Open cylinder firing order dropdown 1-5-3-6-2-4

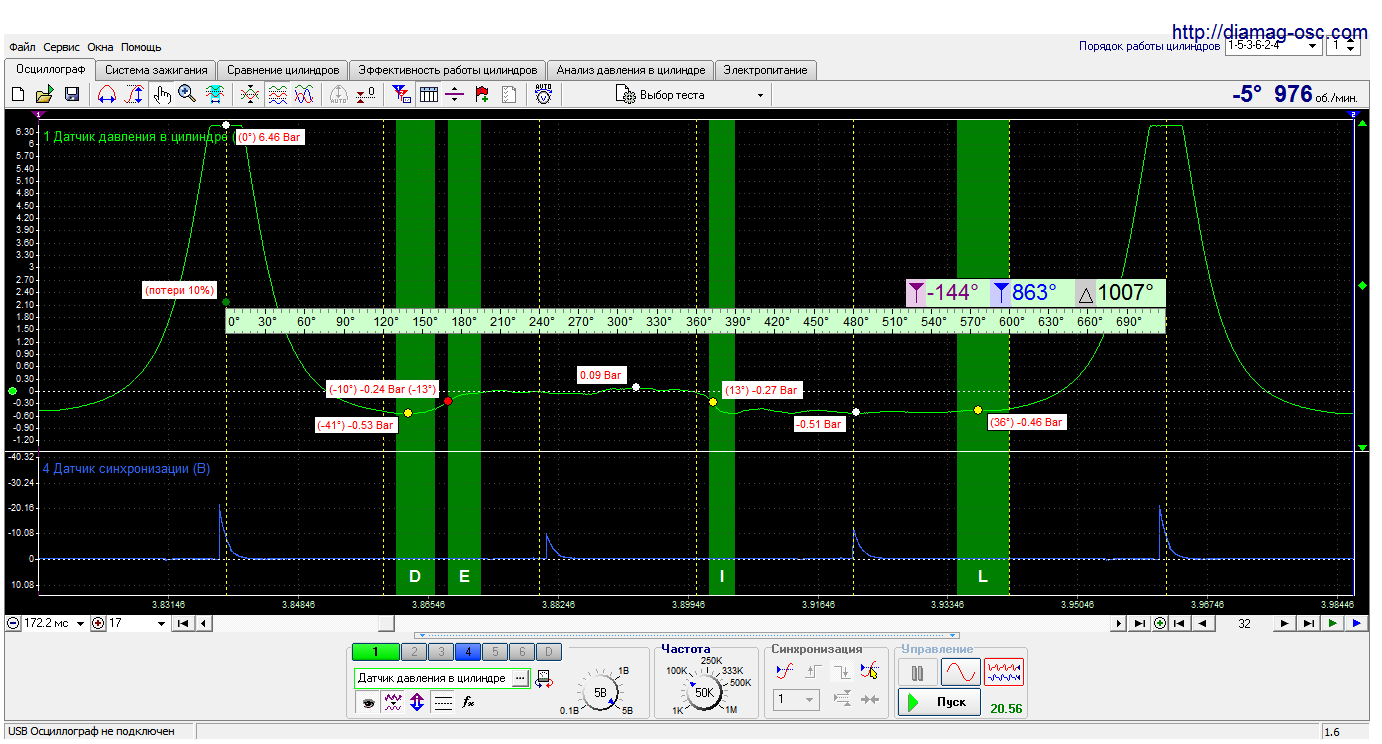[1272, 45]
